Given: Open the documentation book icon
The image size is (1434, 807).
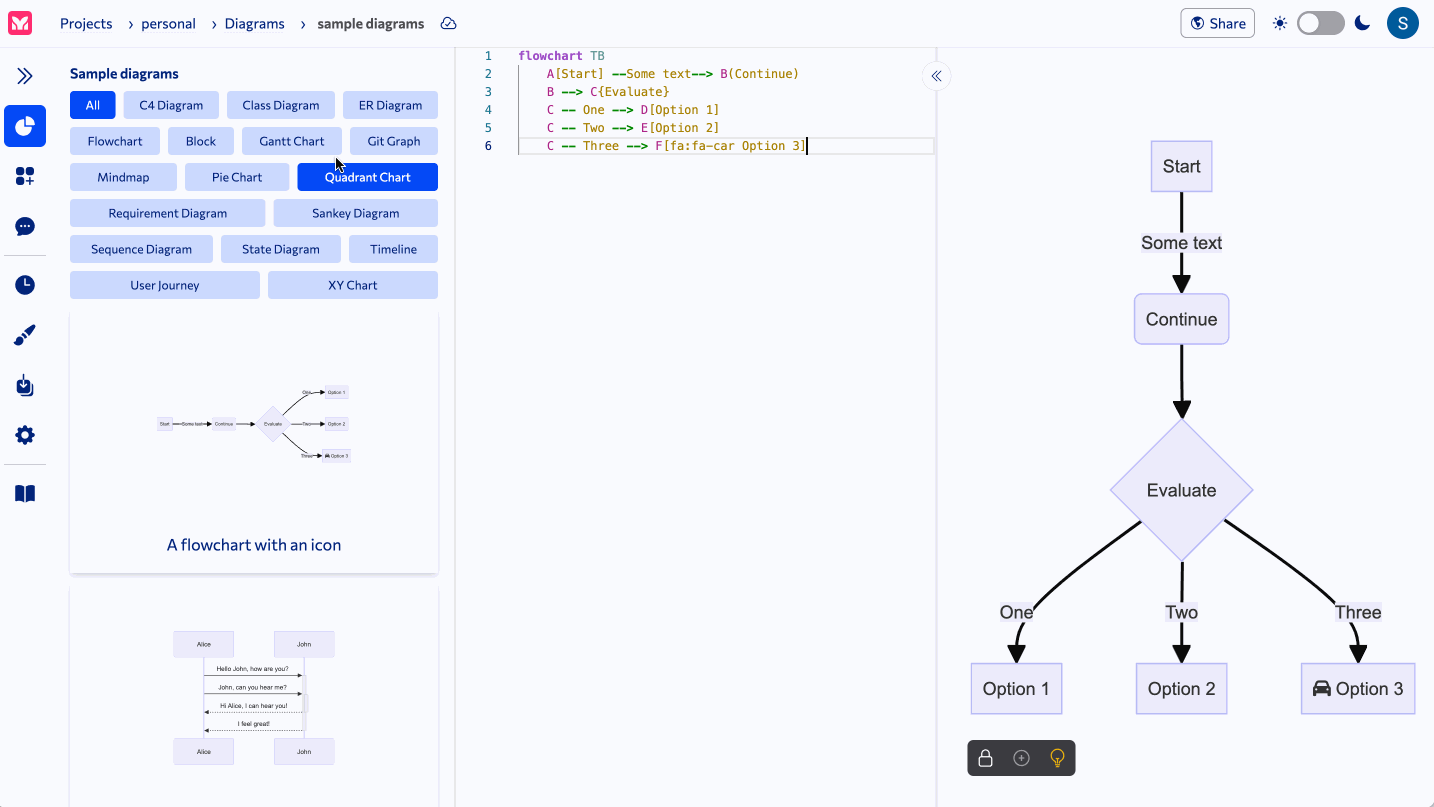Looking at the screenshot, I should [25, 493].
